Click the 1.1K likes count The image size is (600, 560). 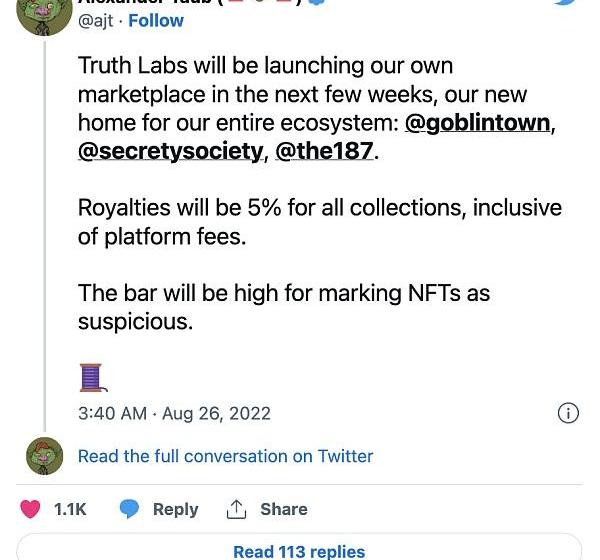[70, 509]
